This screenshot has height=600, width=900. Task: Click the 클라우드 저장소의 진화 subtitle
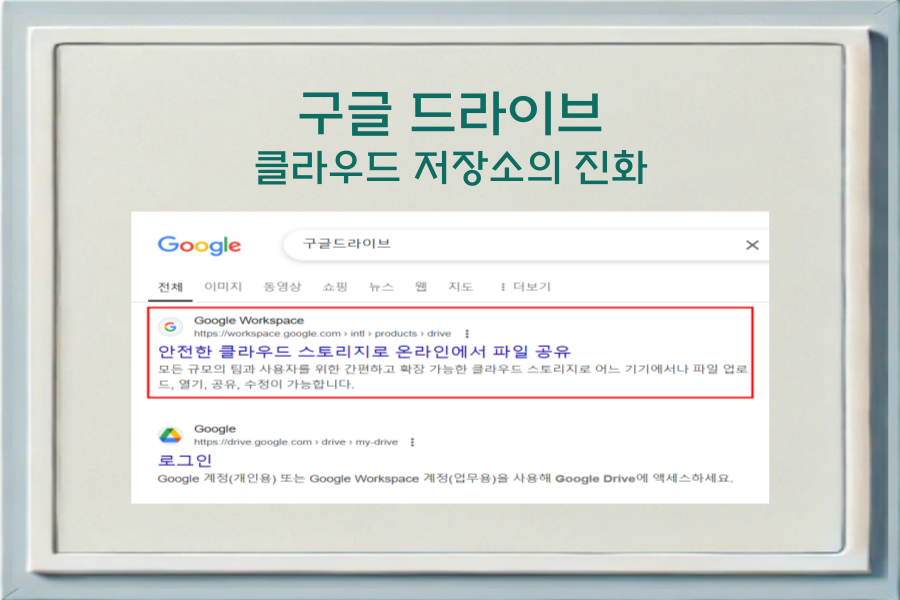click(x=451, y=167)
